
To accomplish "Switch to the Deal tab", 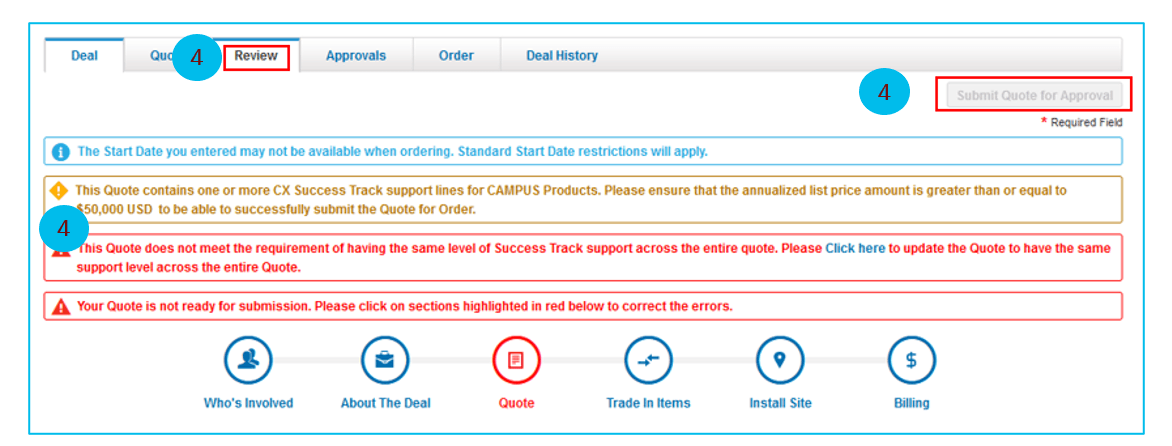I will coord(84,55).
